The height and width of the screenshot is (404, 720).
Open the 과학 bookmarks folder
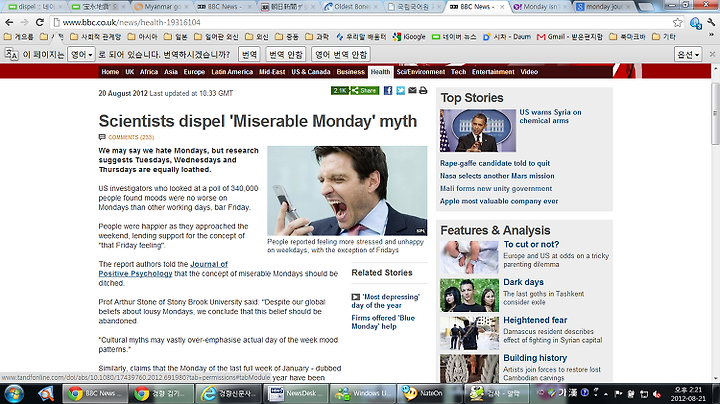[317, 37]
